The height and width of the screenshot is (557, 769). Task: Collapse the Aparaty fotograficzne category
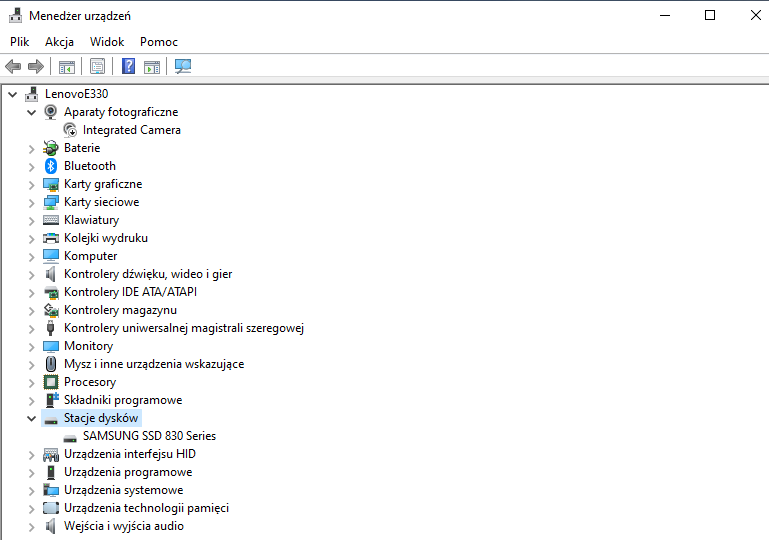point(31,112)
